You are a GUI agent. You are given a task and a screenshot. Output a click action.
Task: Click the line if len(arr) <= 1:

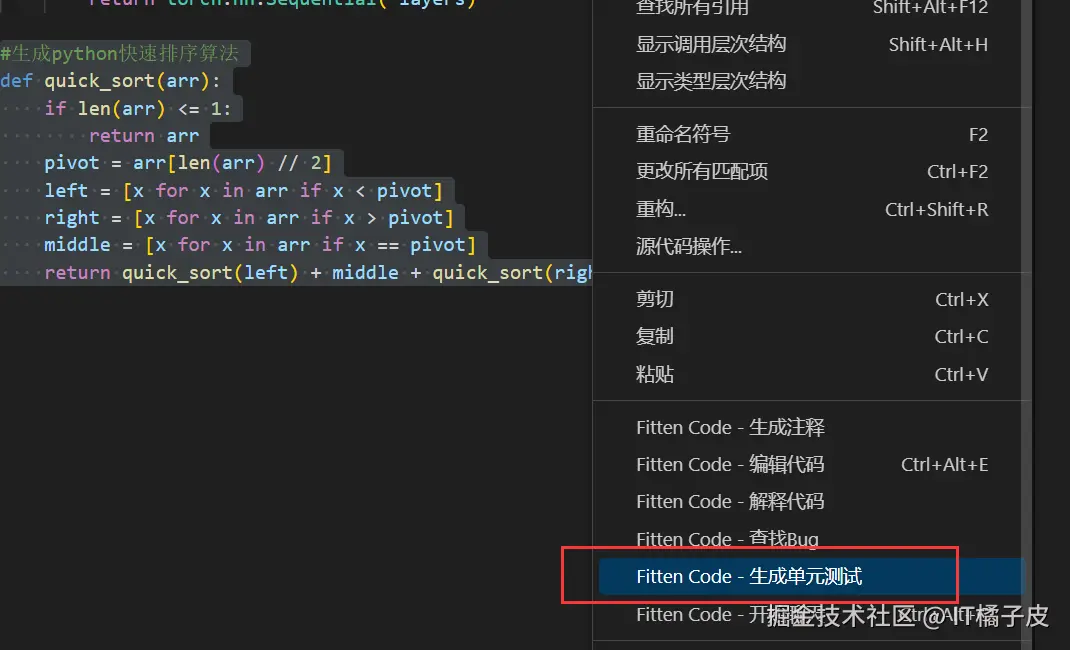138,108
